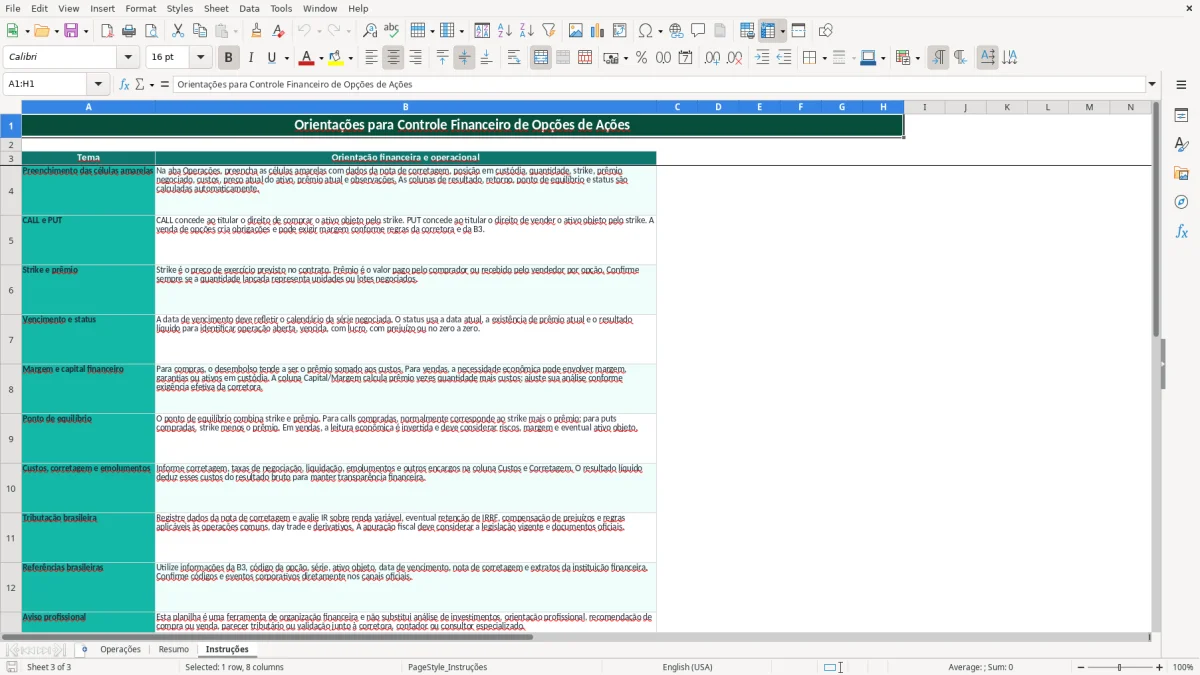Viewport: 1200px width, 675px height.
Task: Open the font name dropdown
Action: (x=128, y=58)
